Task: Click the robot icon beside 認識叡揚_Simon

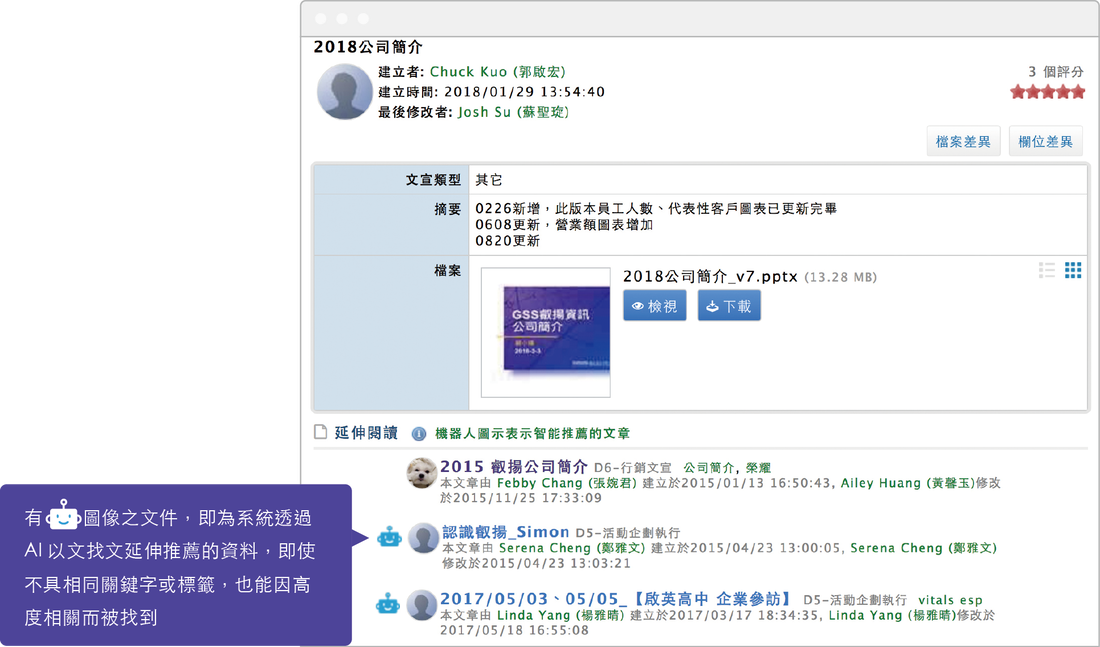Action: (389, 538)
